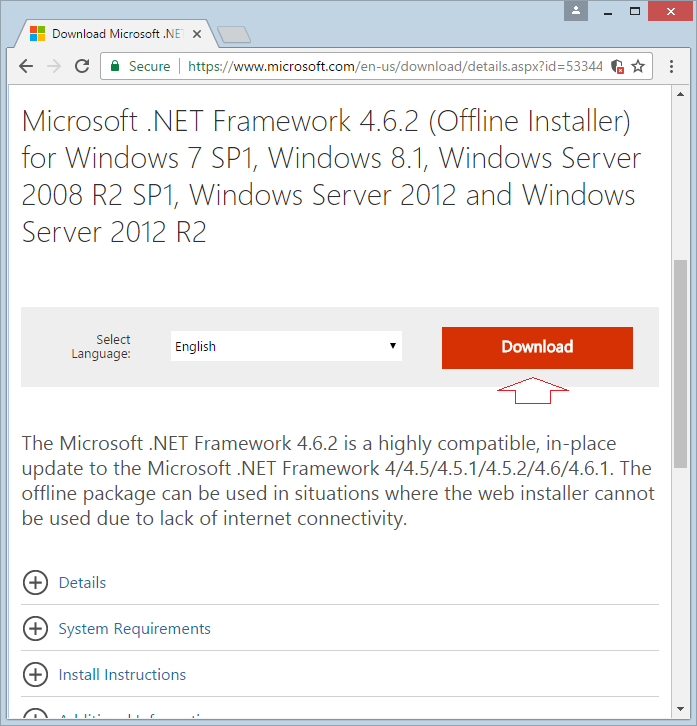697x726 pixels.
Task: Open the Chrome user profile button
Action: click(576, 11)
